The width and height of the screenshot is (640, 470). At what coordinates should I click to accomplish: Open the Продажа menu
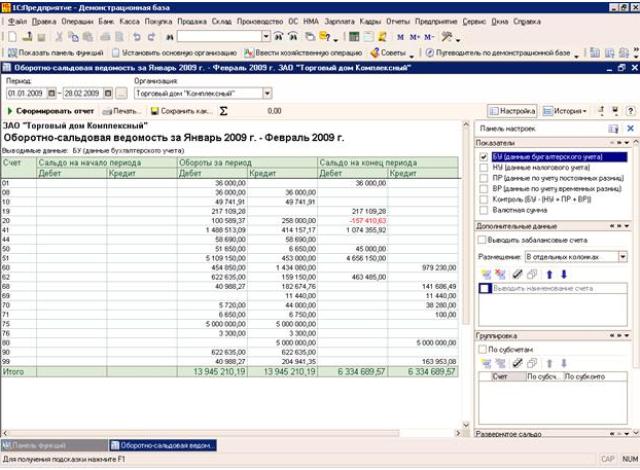pos(192,21)
